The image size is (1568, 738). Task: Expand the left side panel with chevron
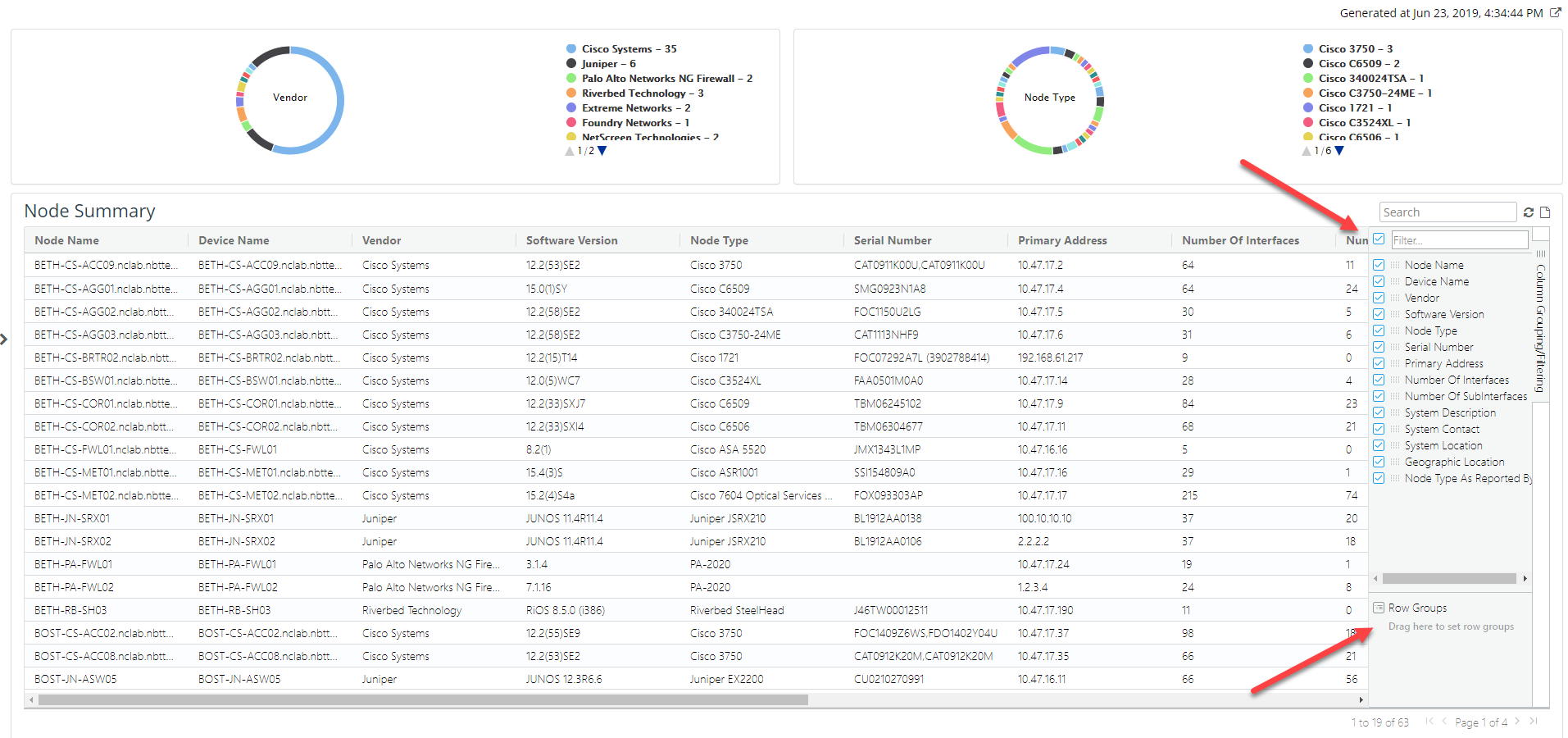point(4,339)
